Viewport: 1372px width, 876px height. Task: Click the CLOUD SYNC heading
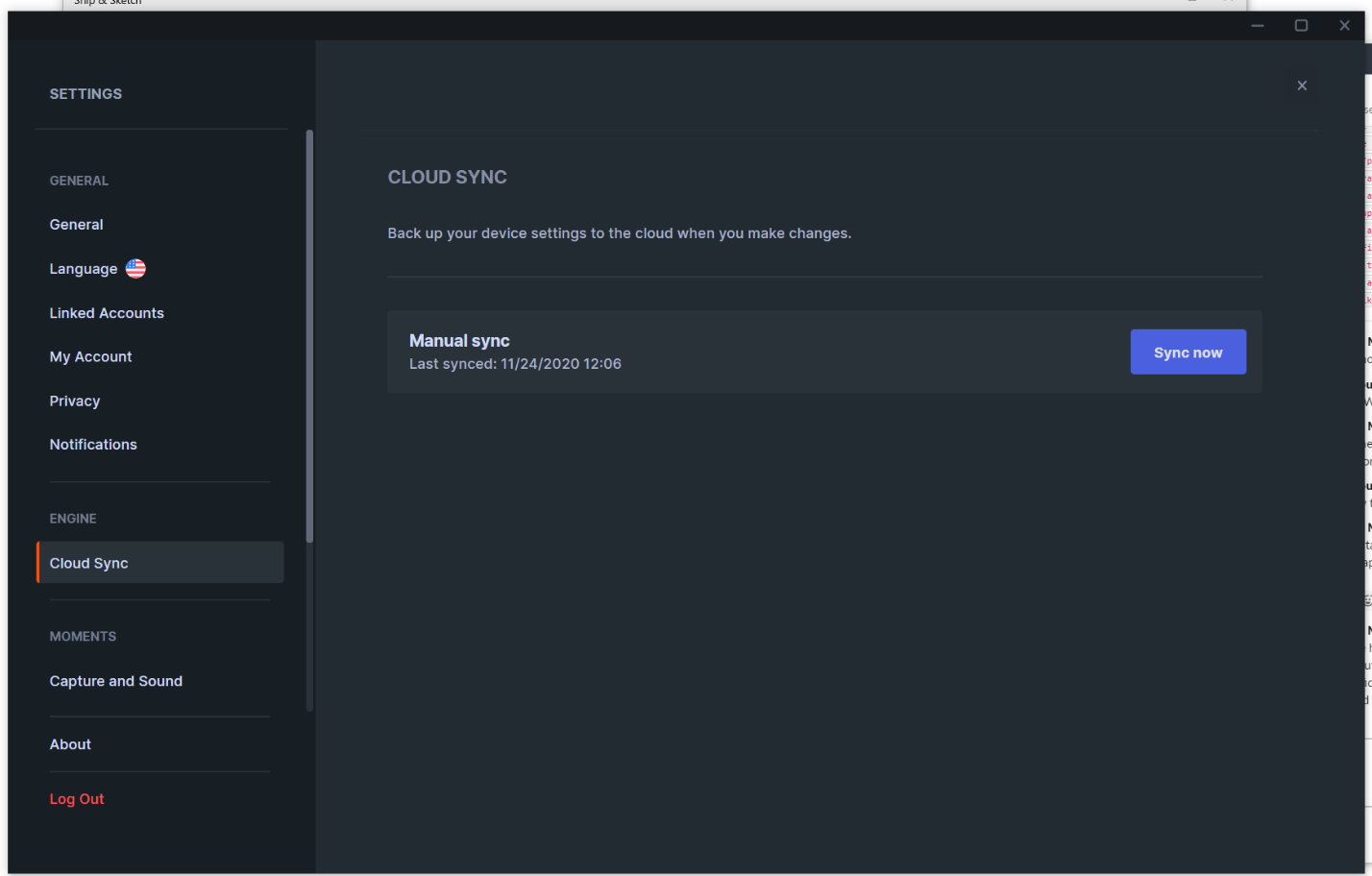[x=448, y=178]
